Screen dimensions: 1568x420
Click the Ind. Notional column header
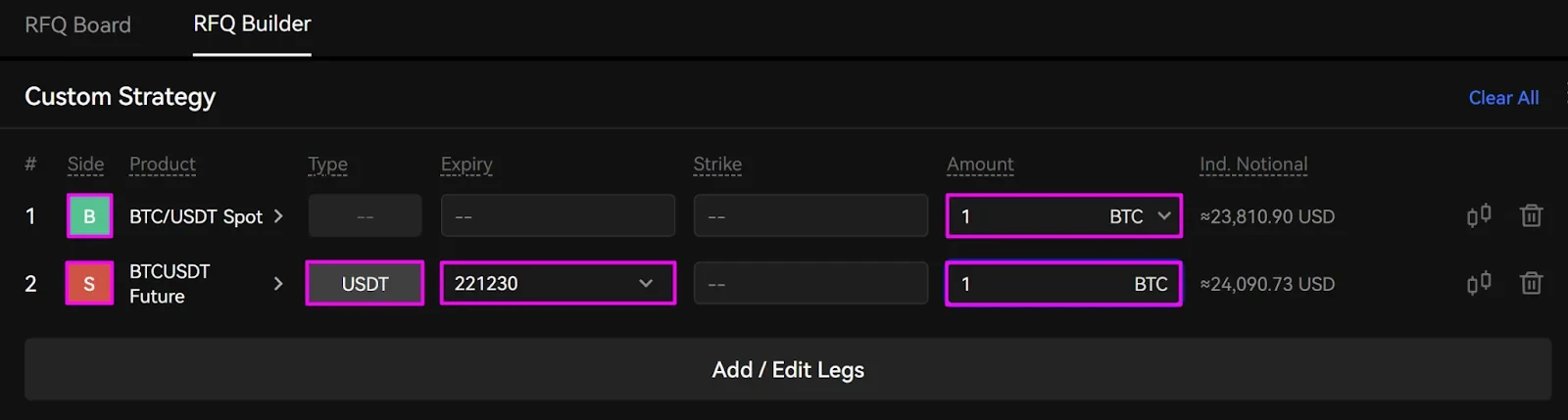[1253, 164]
